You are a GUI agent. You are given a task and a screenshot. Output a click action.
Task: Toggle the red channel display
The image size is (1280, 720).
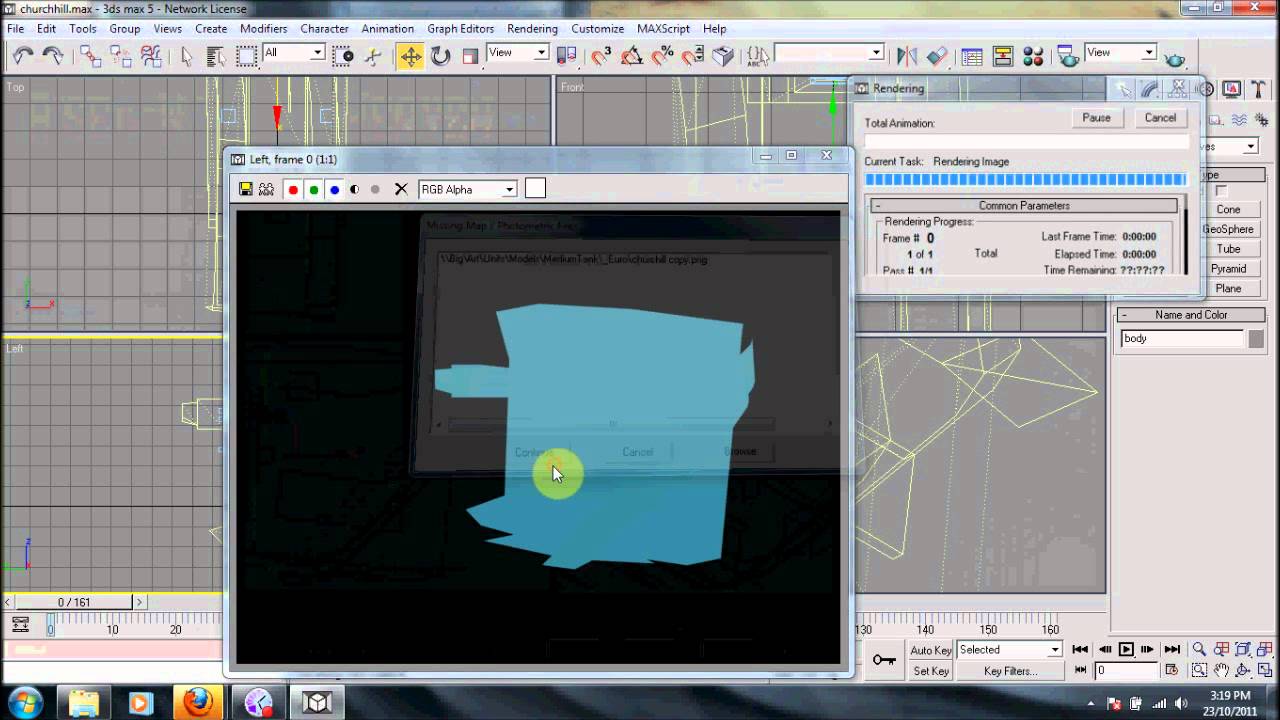293,189
